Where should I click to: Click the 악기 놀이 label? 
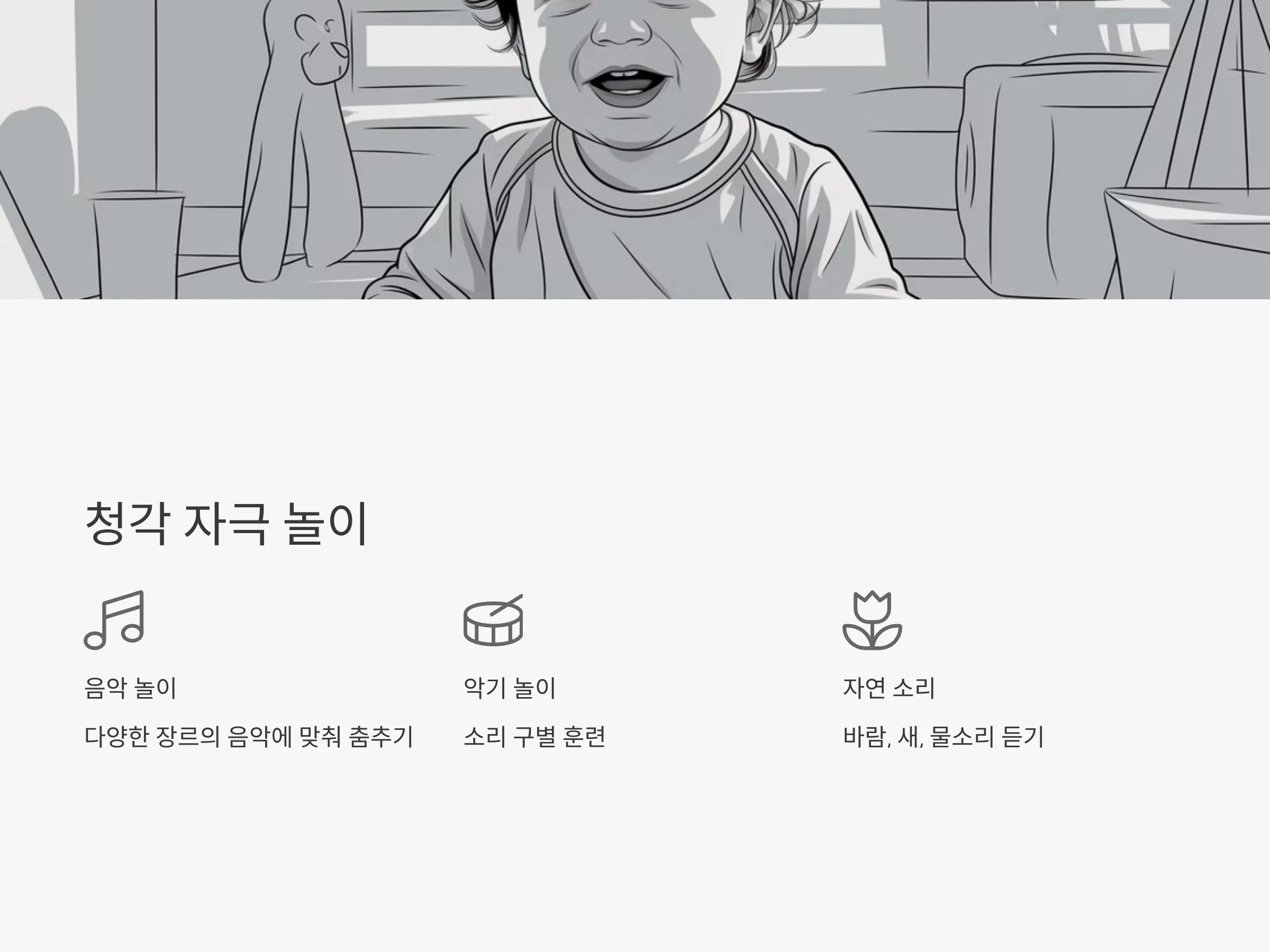coord(510,688)
